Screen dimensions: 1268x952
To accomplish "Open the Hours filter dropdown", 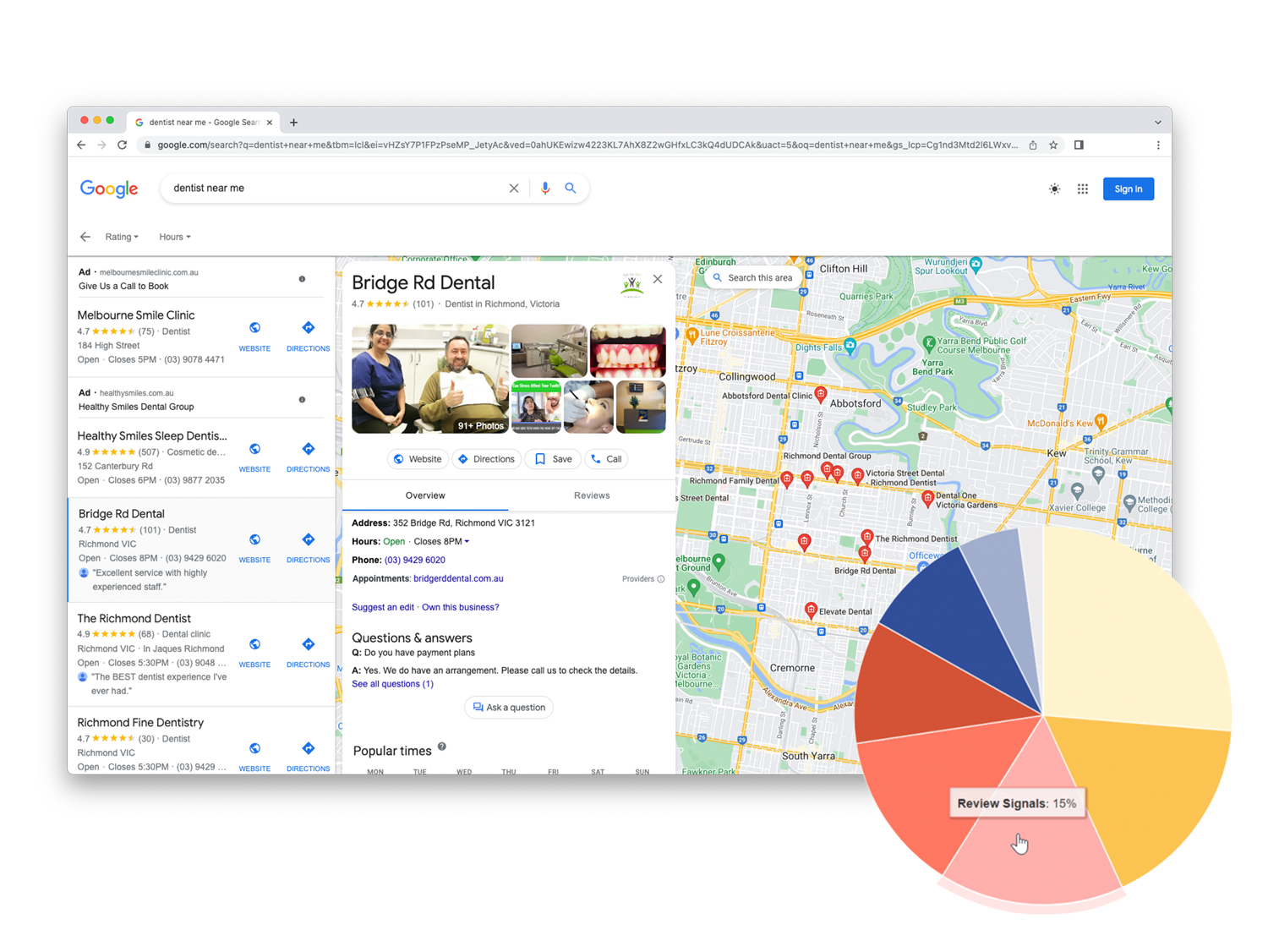I will 174,237.
